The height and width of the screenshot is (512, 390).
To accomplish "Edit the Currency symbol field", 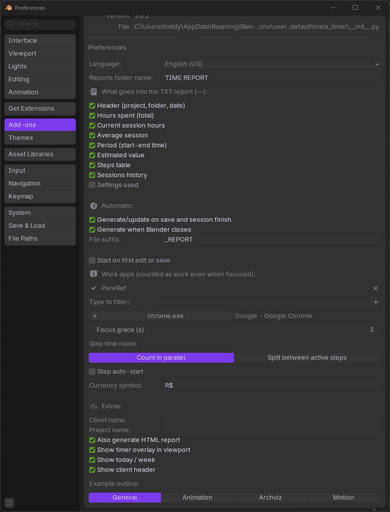I will pos(272,385).
